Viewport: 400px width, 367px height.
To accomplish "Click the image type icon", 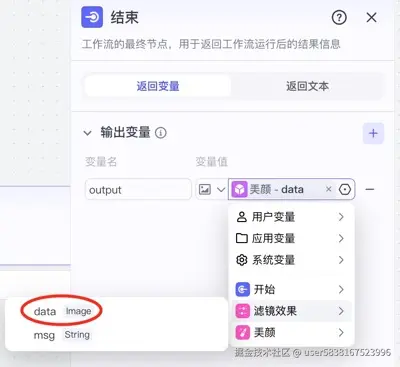I will [x=205, y=189].
